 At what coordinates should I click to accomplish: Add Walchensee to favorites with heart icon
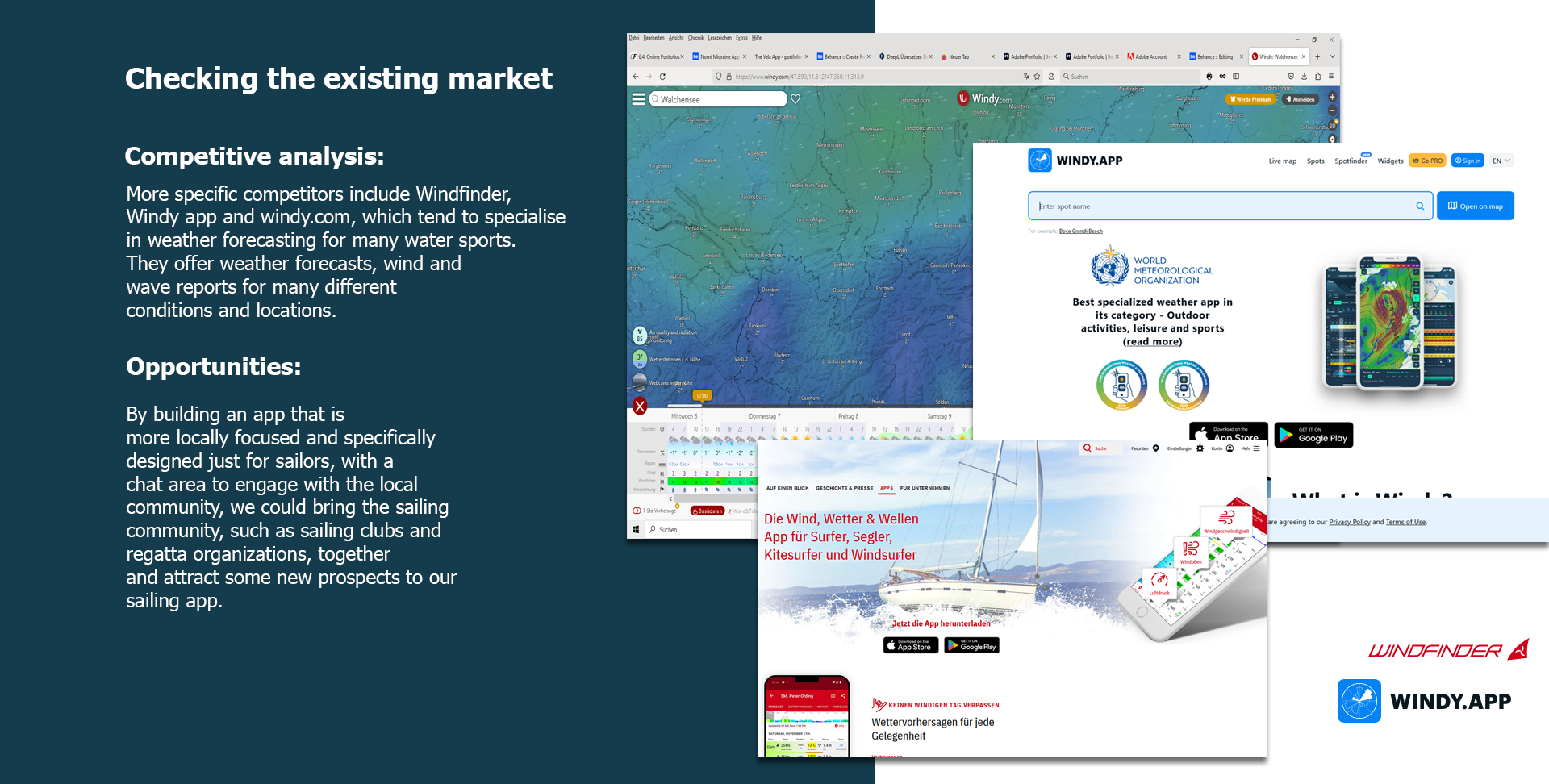point(795,99)
